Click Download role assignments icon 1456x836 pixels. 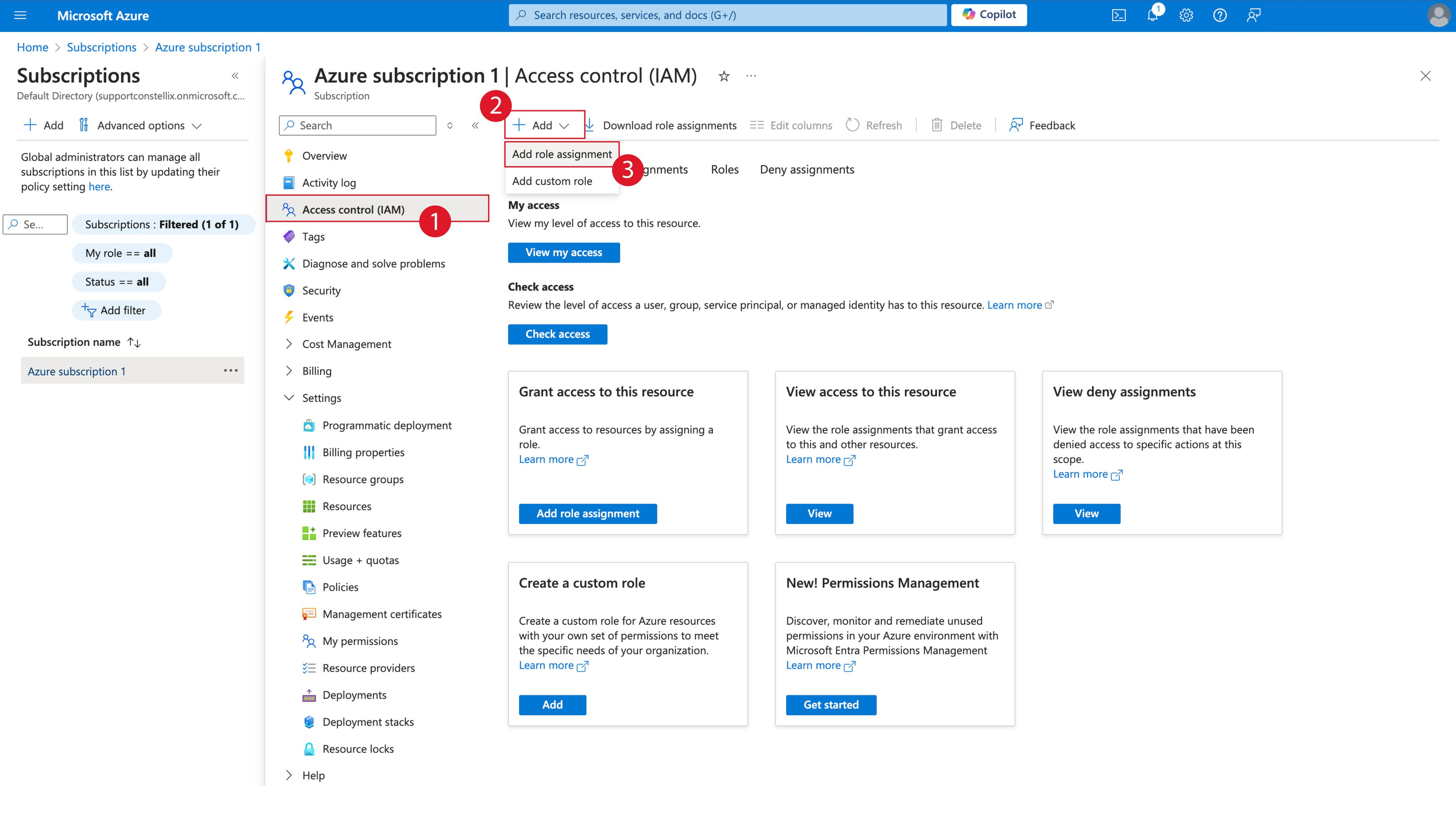click(590, 125)
